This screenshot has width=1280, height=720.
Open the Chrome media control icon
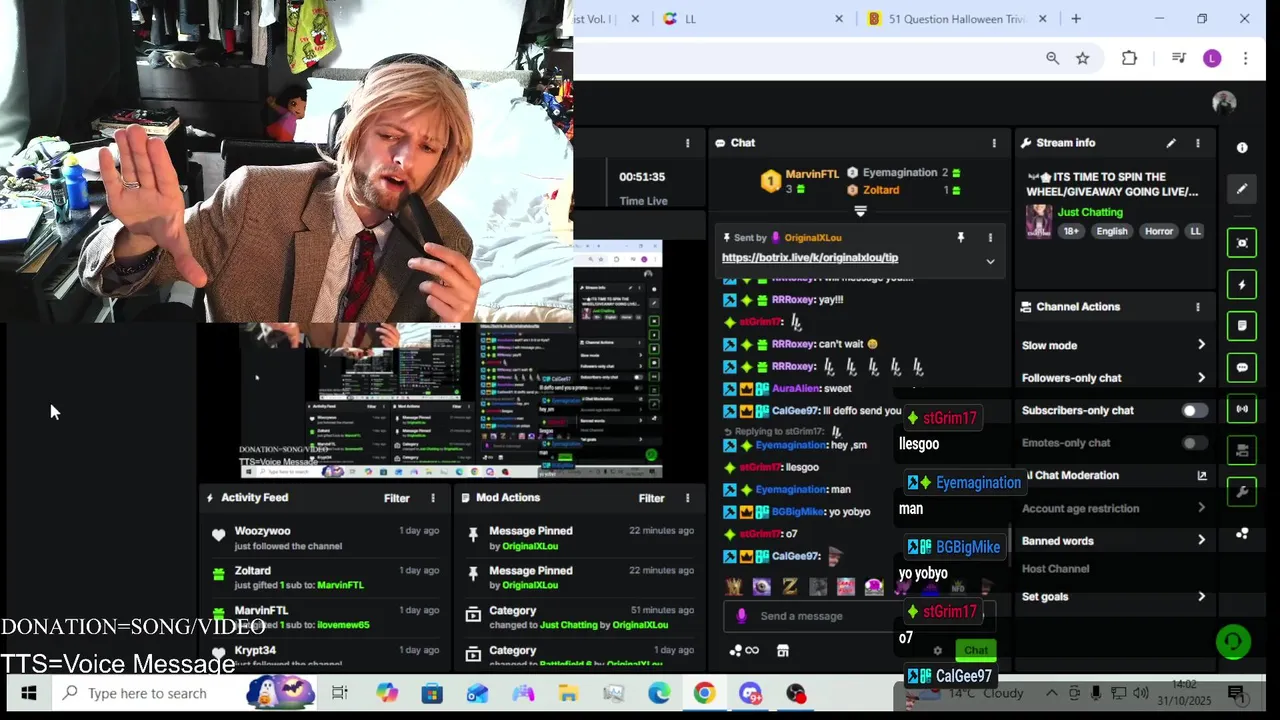1178,59
